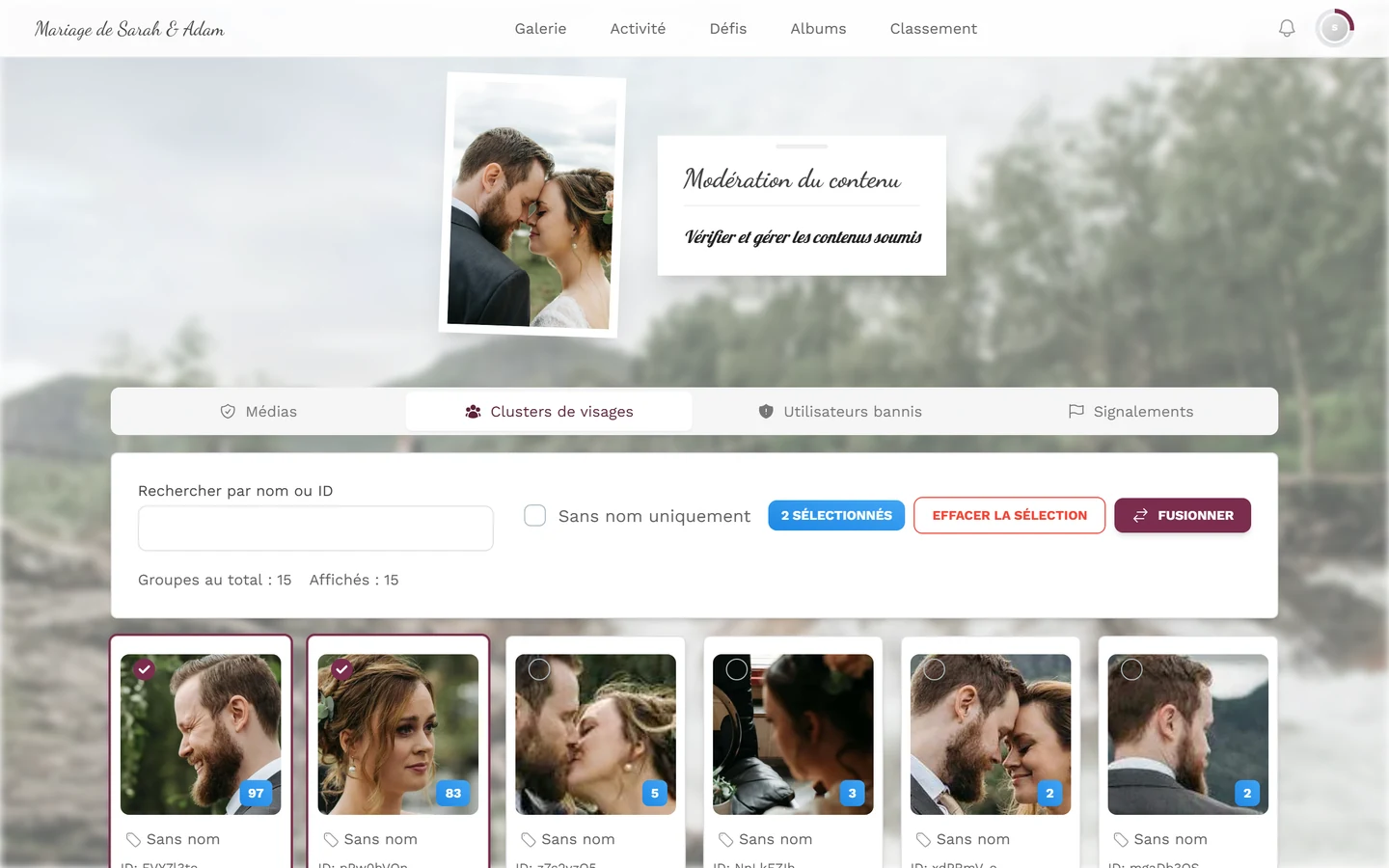Screen dimensions: 1389x868
Task: Uncheck the selected 83-photo cluster
Action: [341, 669]
